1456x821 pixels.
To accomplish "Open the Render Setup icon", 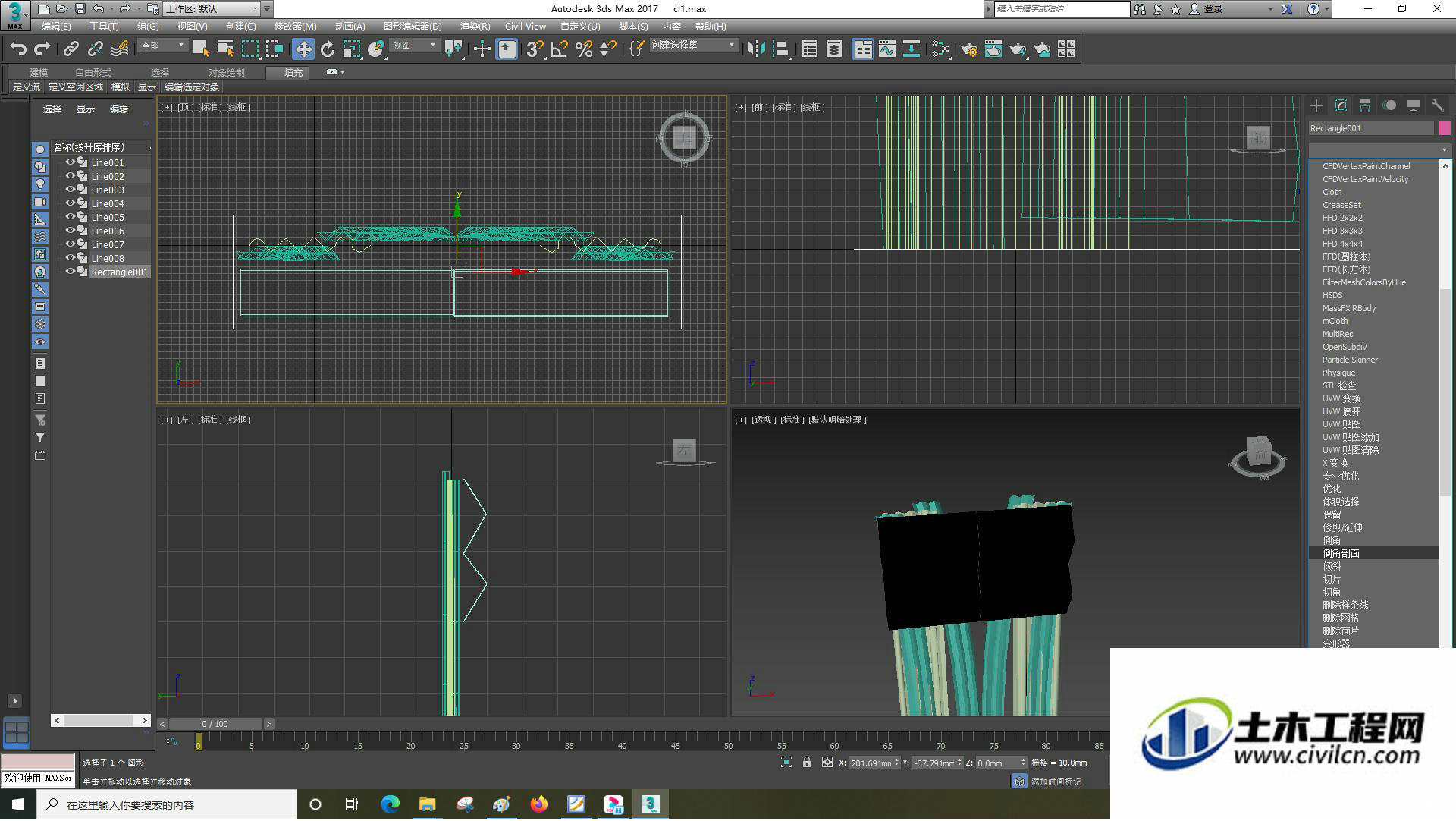I will [969, 49].
